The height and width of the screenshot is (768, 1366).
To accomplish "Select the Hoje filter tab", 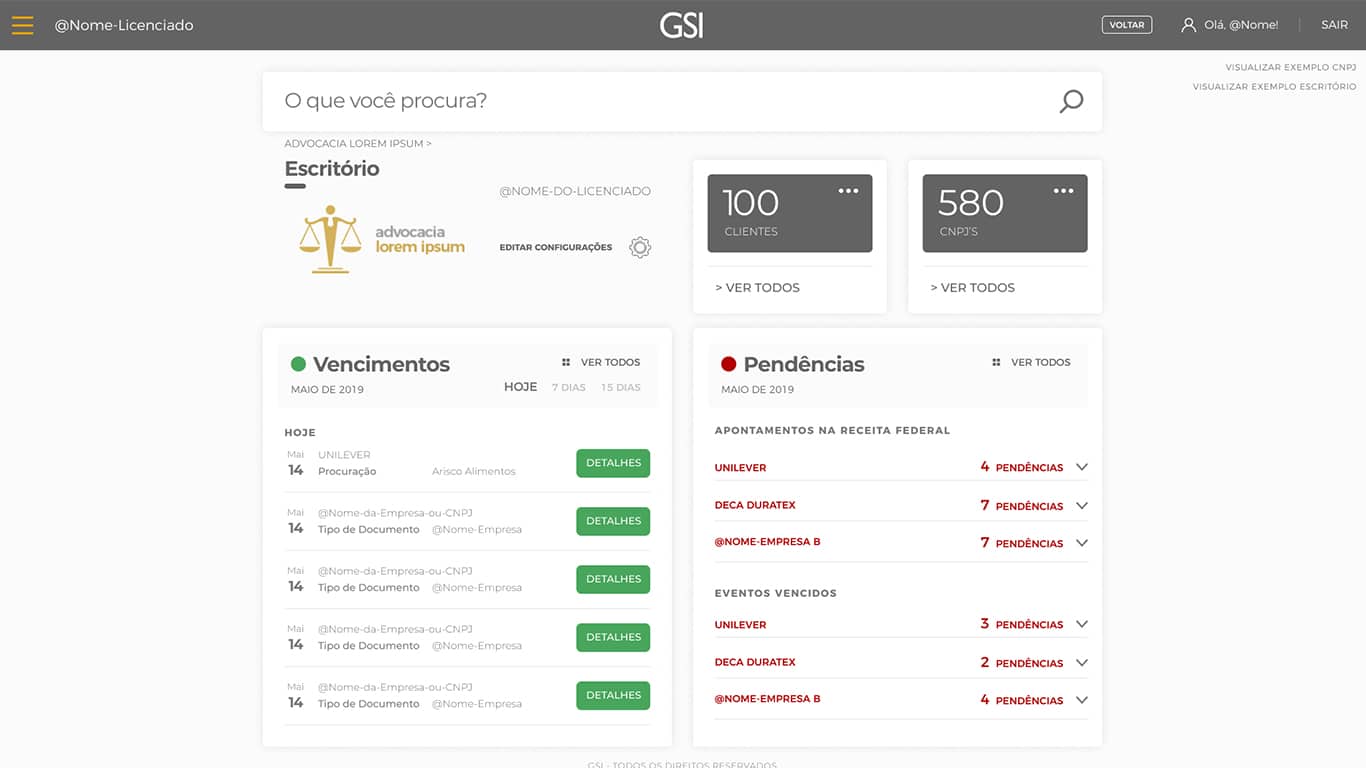I will click(520, 387).
